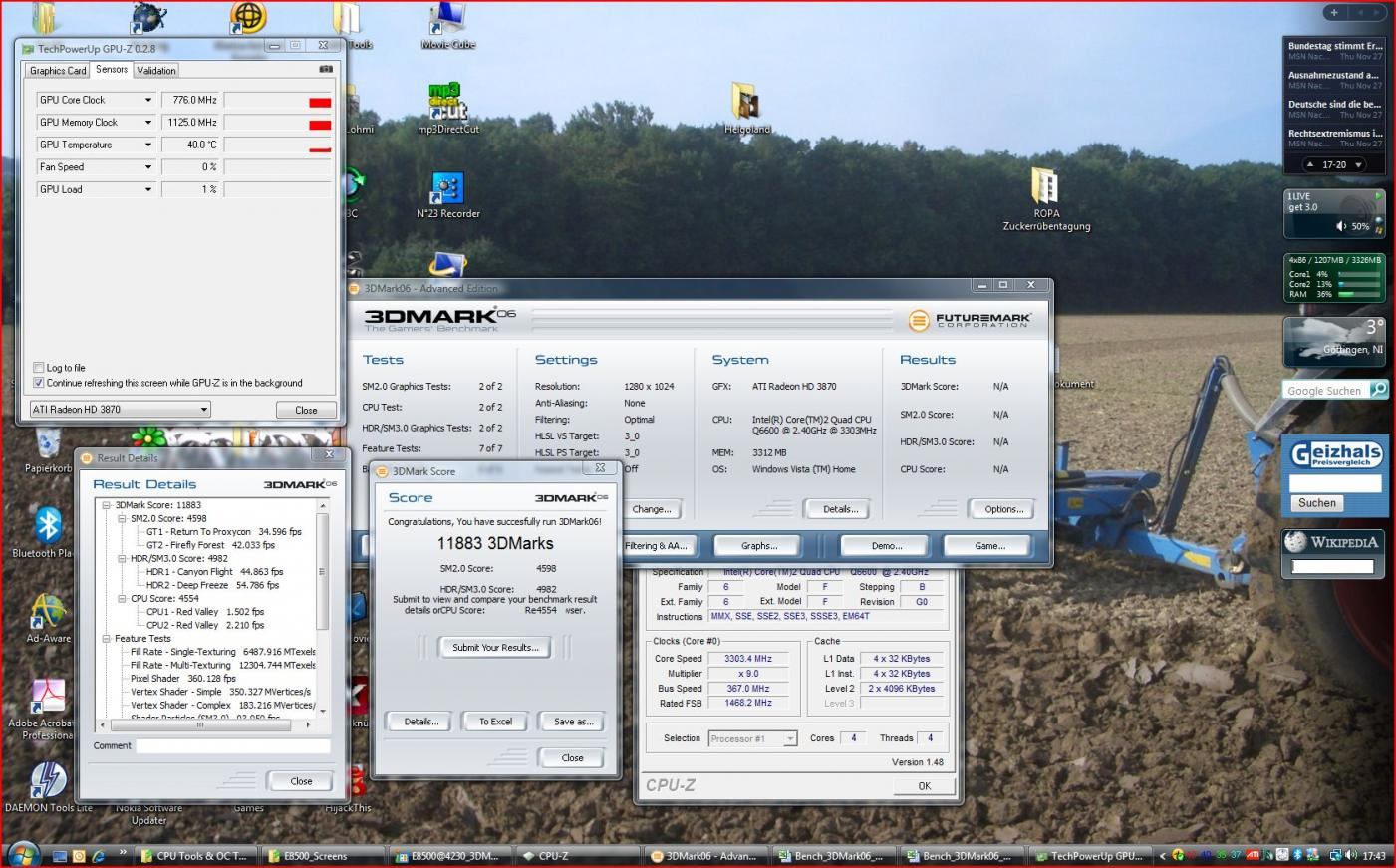Open the mp3DirectCut desktop icon
1396x868 pixels.
coord(447,104)
